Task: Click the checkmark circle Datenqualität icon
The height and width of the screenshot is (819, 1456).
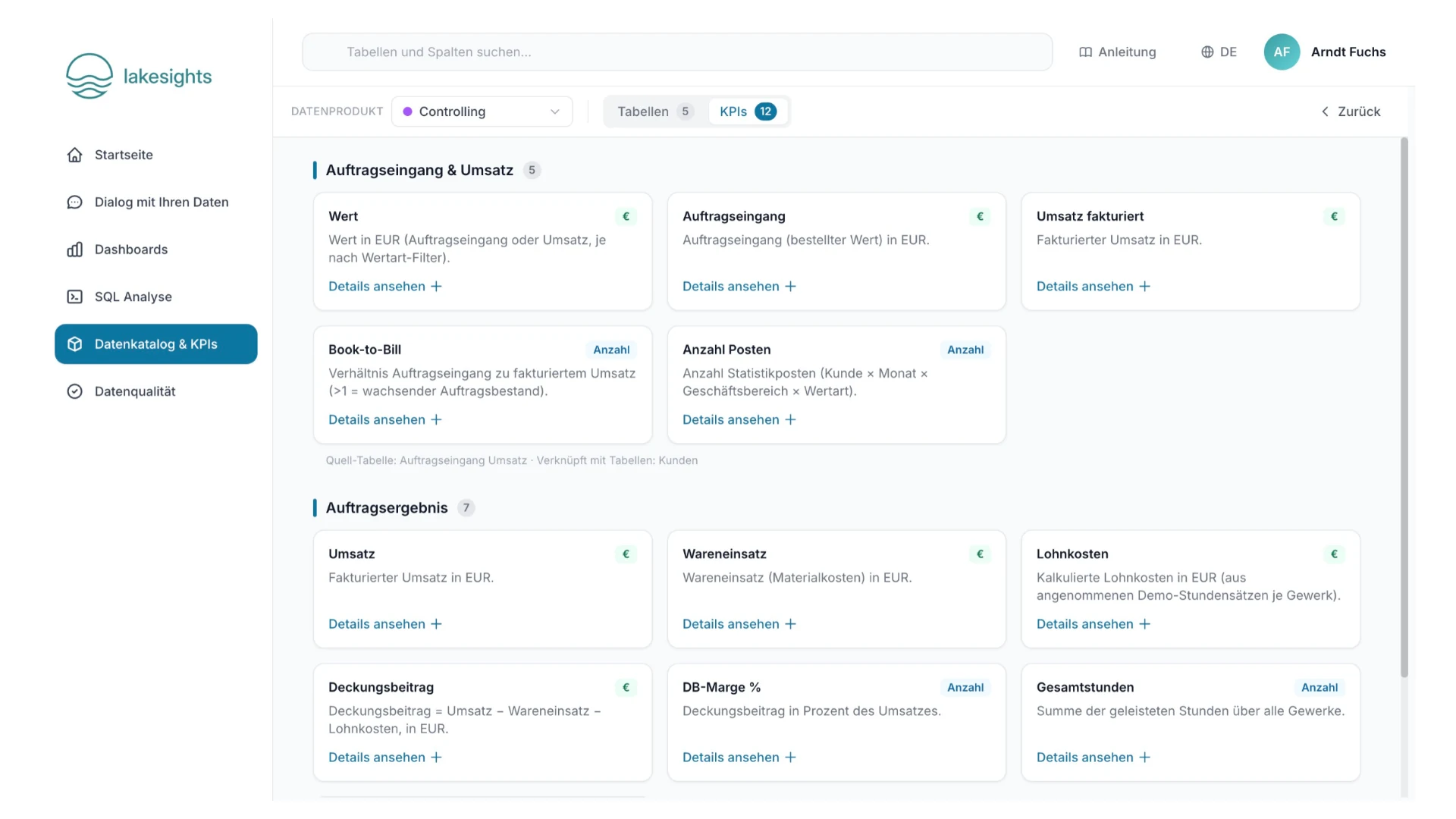Action: coord(74,391)
